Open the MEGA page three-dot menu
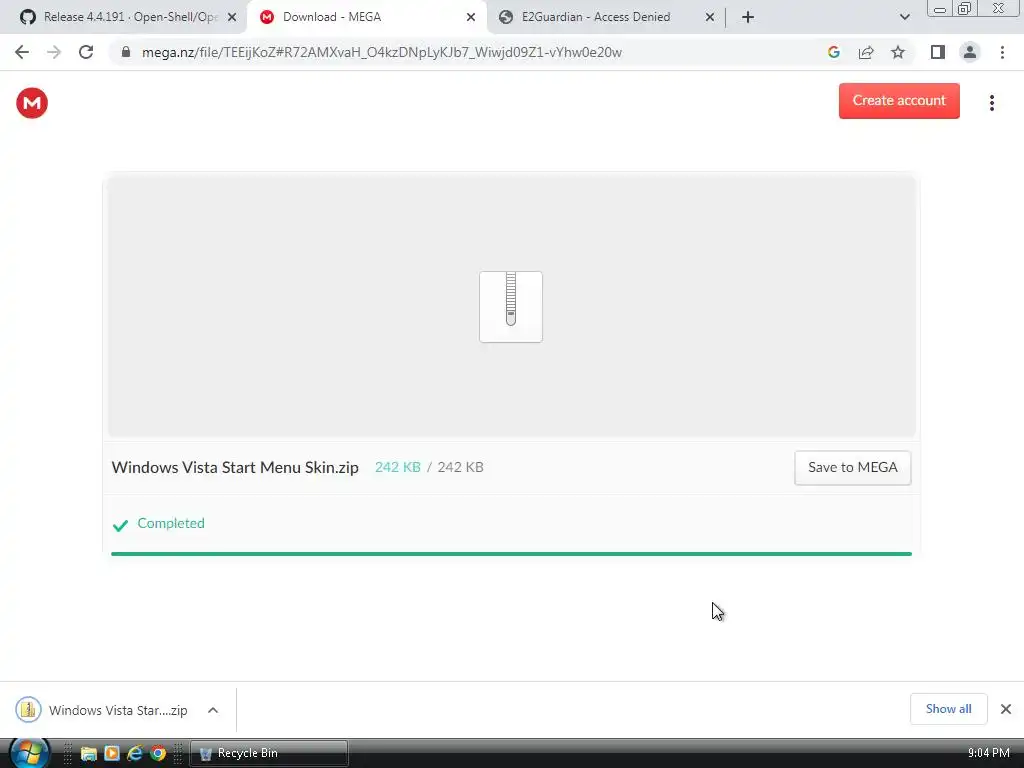Screen dimensions: 1024x768 pos(991,103)
